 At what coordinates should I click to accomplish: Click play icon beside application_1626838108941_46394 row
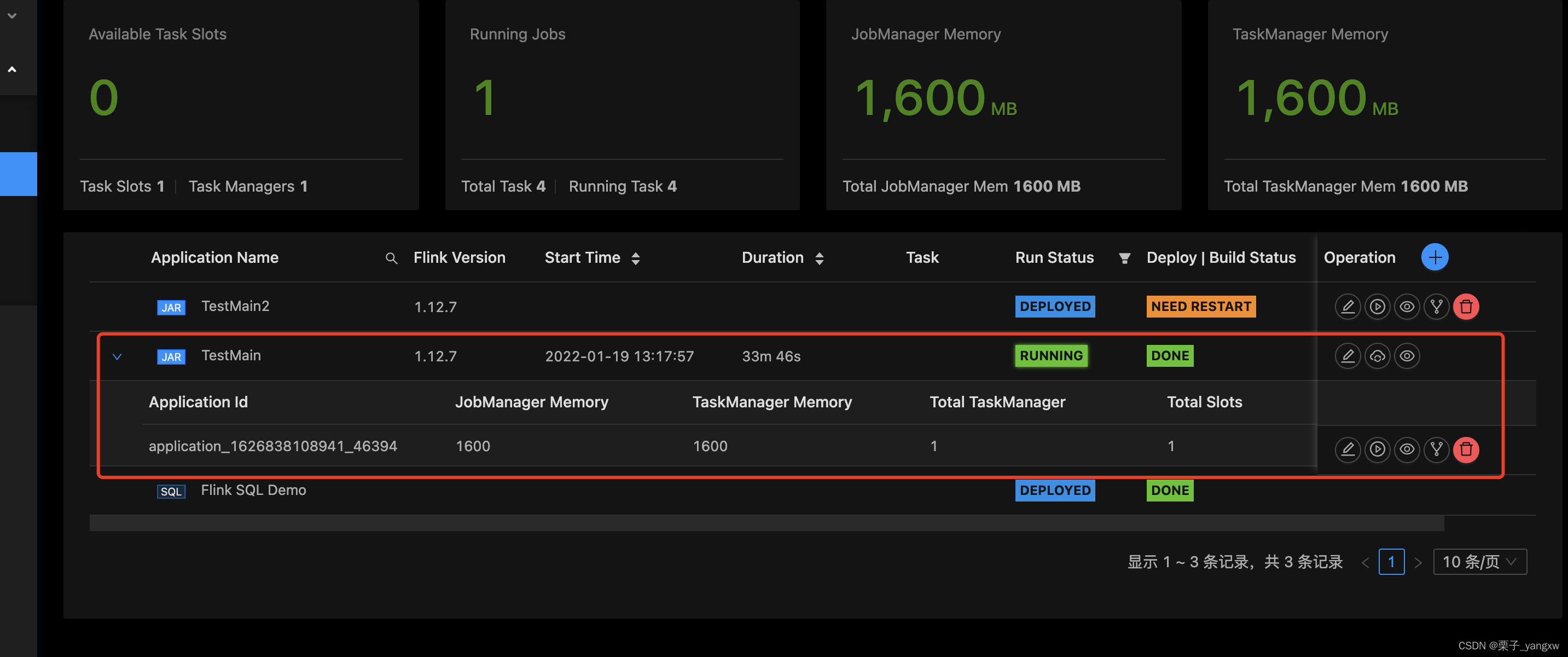(x=1377, y=449)
